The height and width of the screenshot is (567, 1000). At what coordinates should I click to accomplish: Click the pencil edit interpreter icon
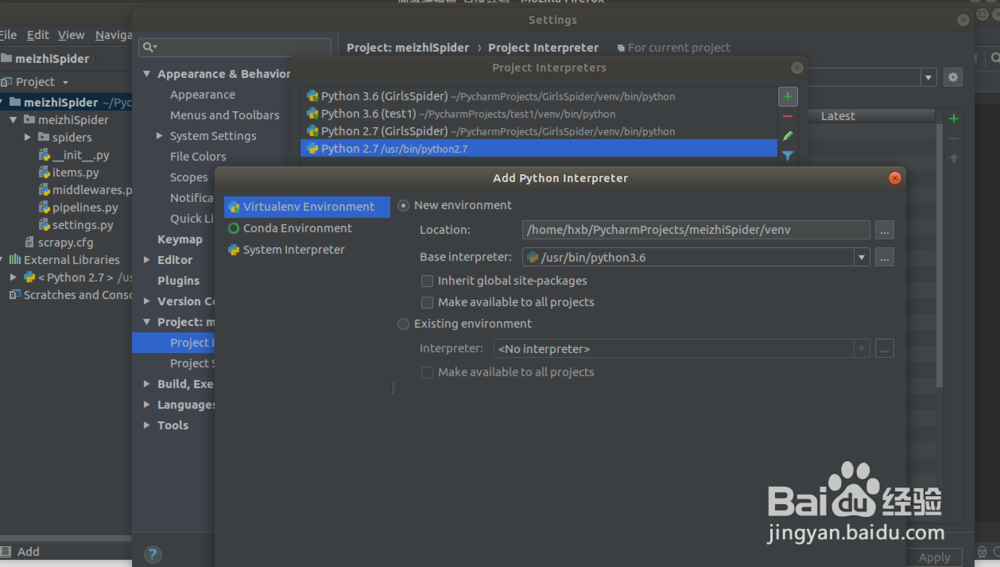pyautogui.click(x=788, y=136)
